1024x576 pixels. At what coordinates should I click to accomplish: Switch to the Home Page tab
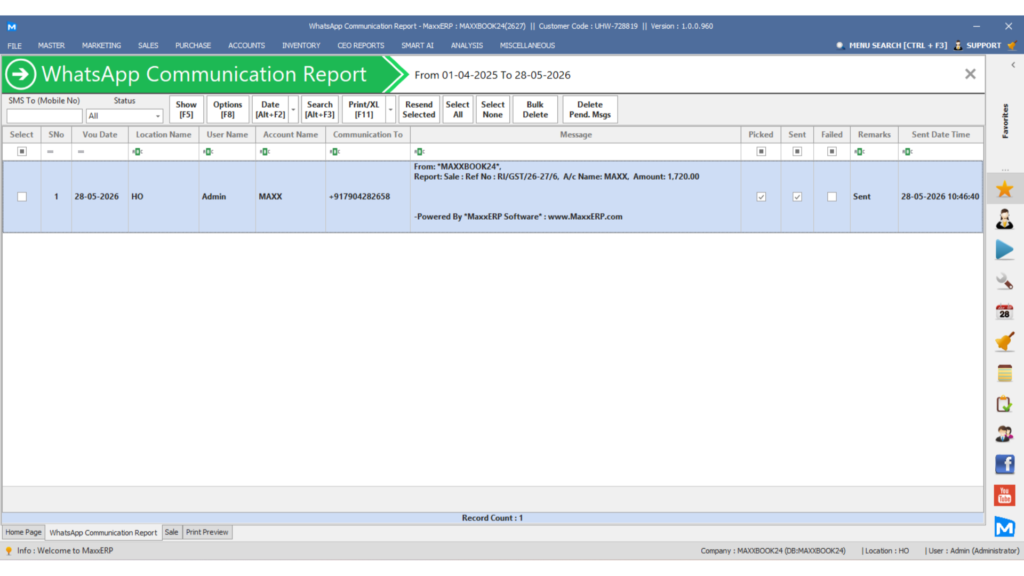(x=24, y=532)
